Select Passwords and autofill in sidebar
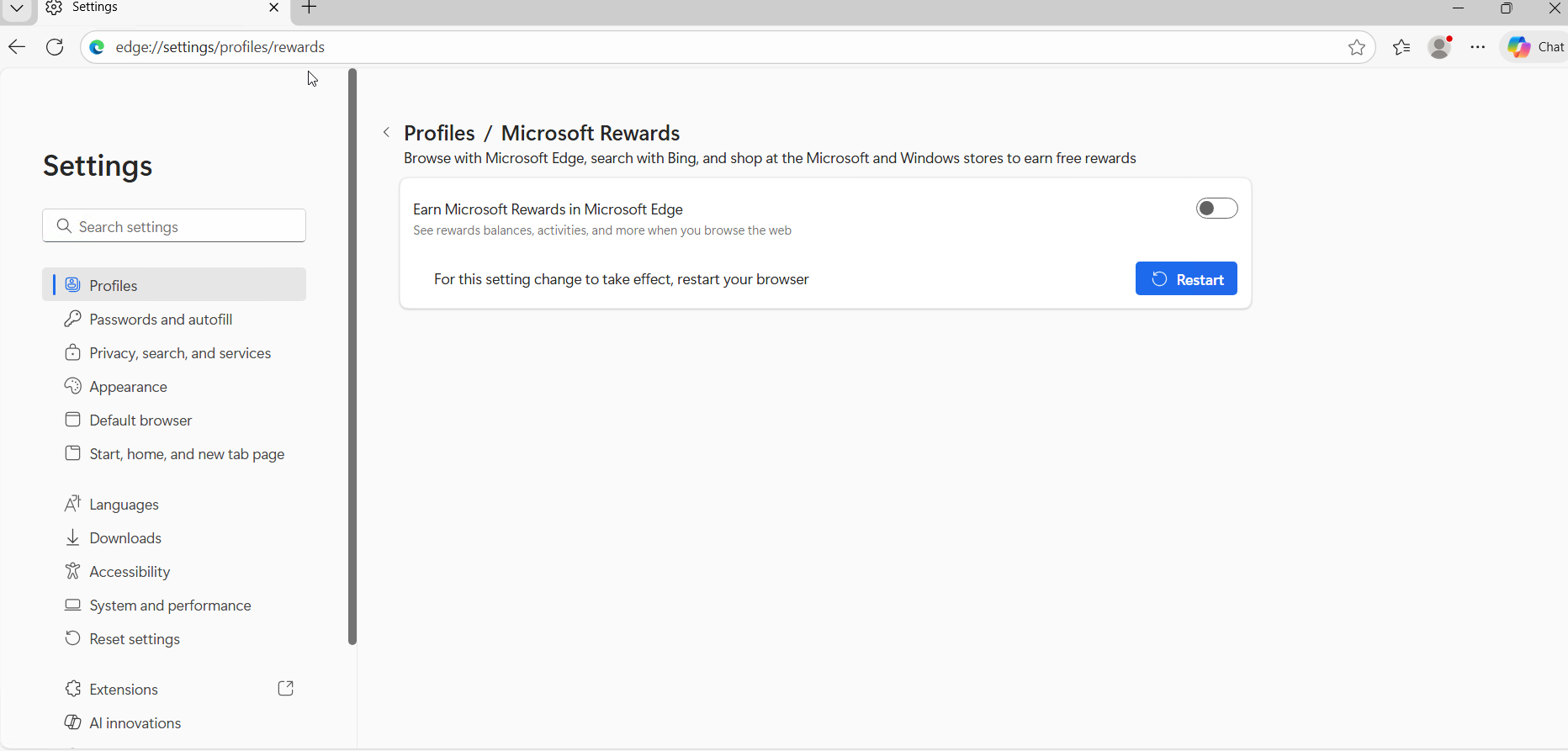 click(x=161, y=320)
